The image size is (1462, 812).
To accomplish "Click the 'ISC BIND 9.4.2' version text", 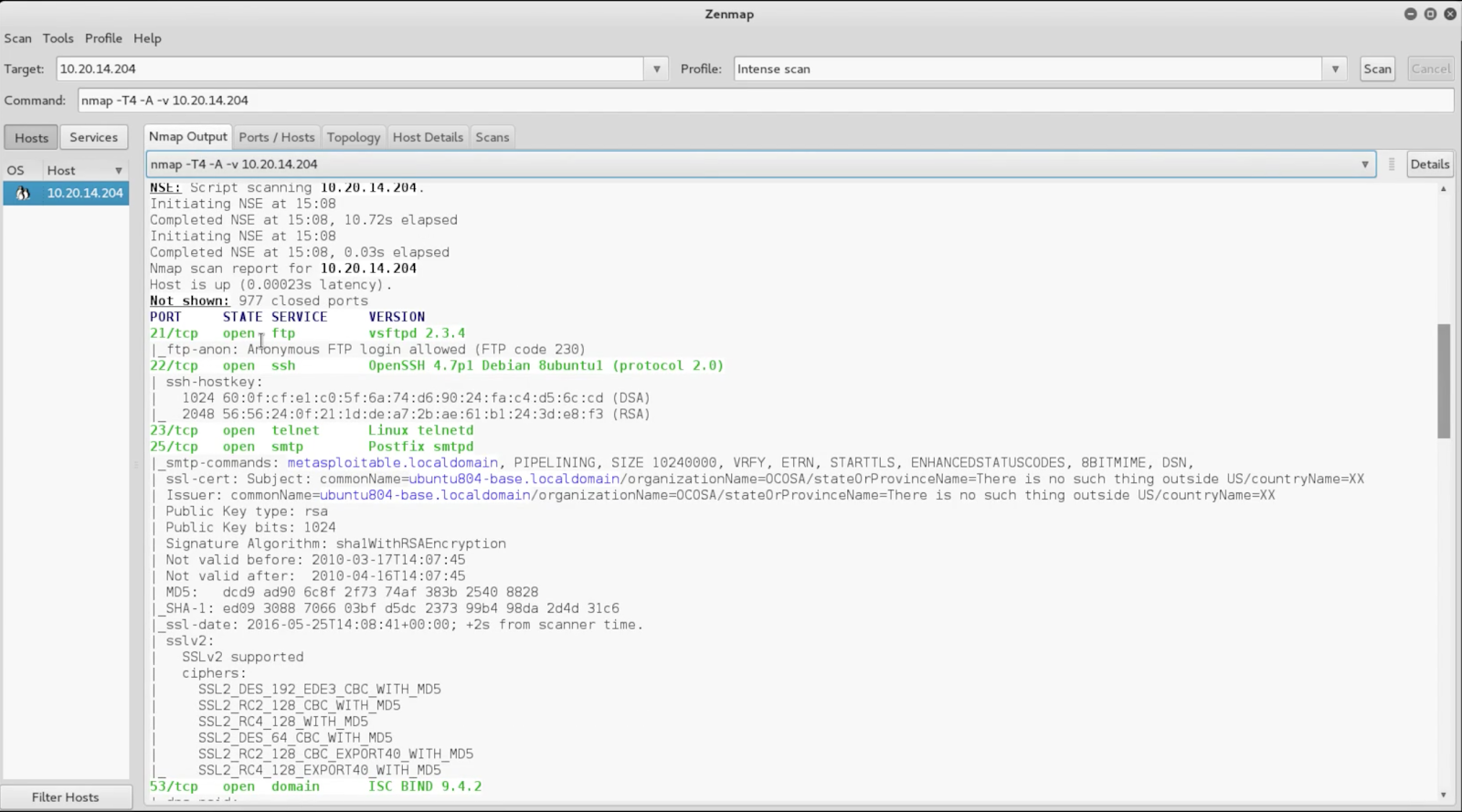I will (x=425, y=786).
